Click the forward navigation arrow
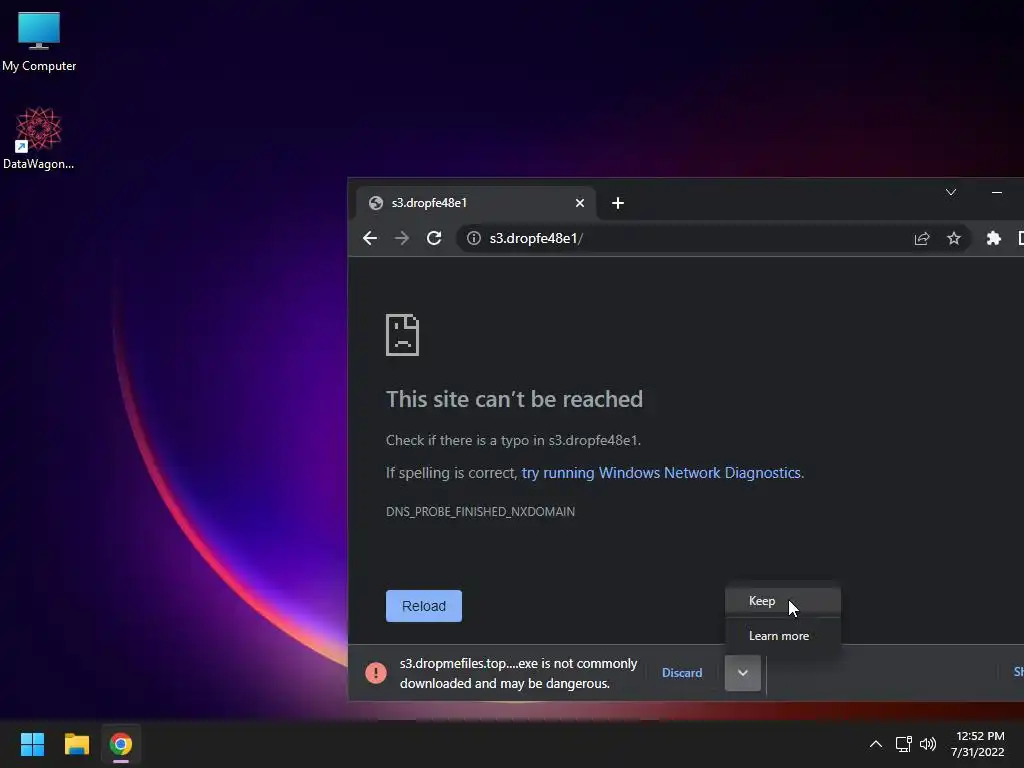 click(x=402, y=238)
